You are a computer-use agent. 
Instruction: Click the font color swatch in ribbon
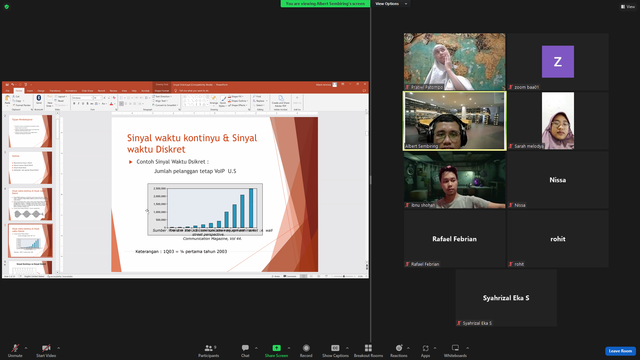(111, 104)
